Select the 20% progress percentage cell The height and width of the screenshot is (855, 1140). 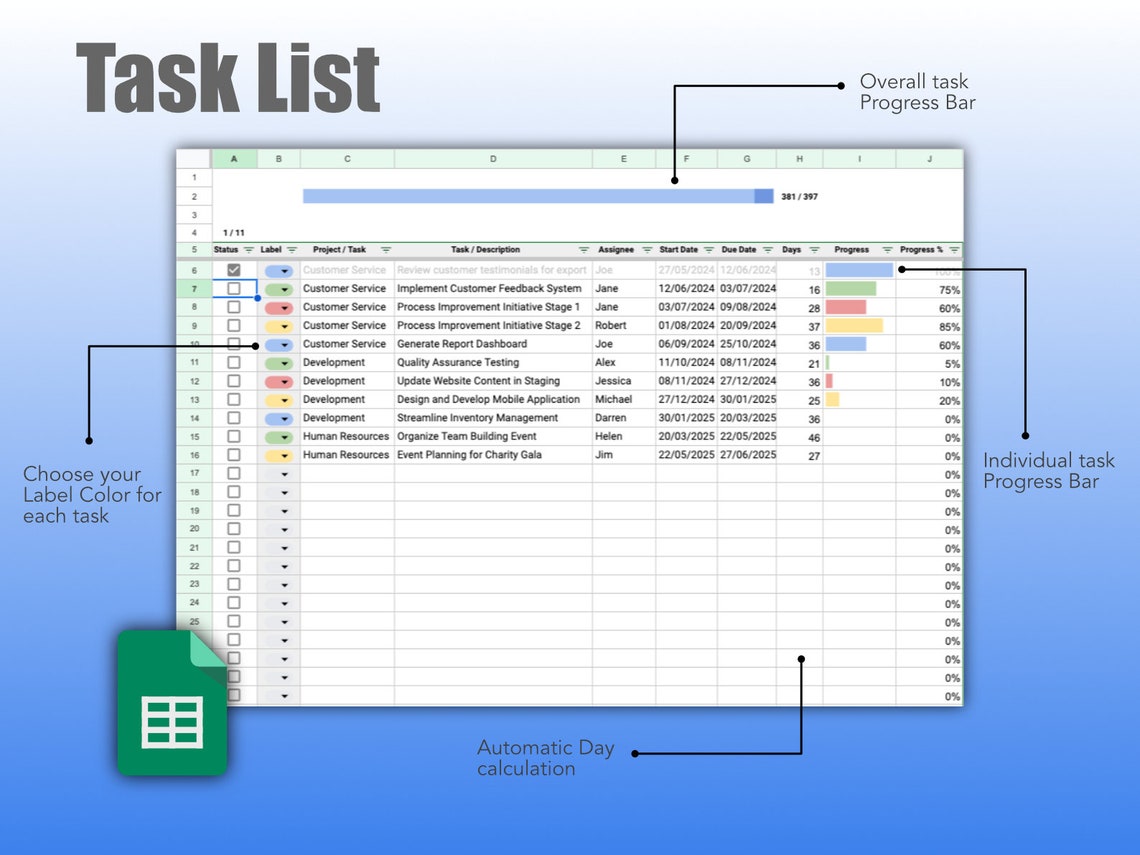tap(929, 401)
